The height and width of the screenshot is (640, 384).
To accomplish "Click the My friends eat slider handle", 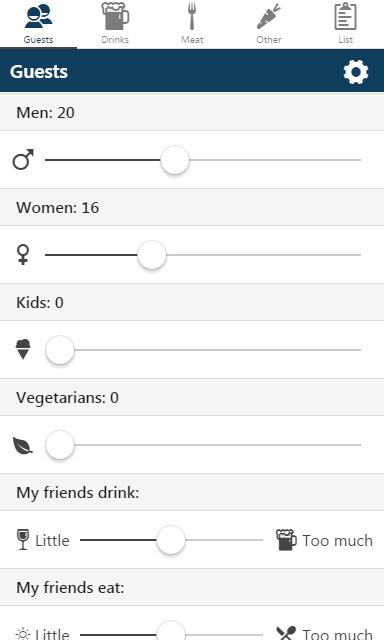I will pyautogui.click(x=171, y=633).
